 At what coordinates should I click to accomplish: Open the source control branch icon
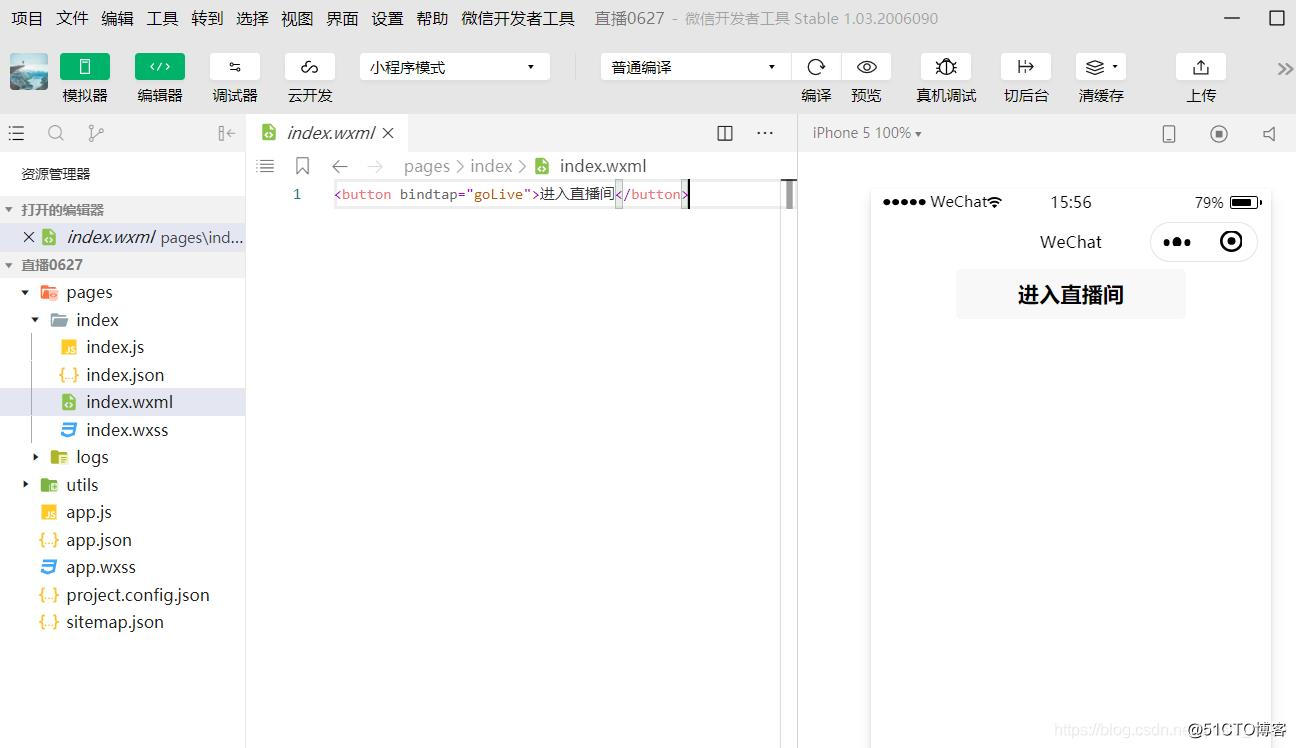95,133
